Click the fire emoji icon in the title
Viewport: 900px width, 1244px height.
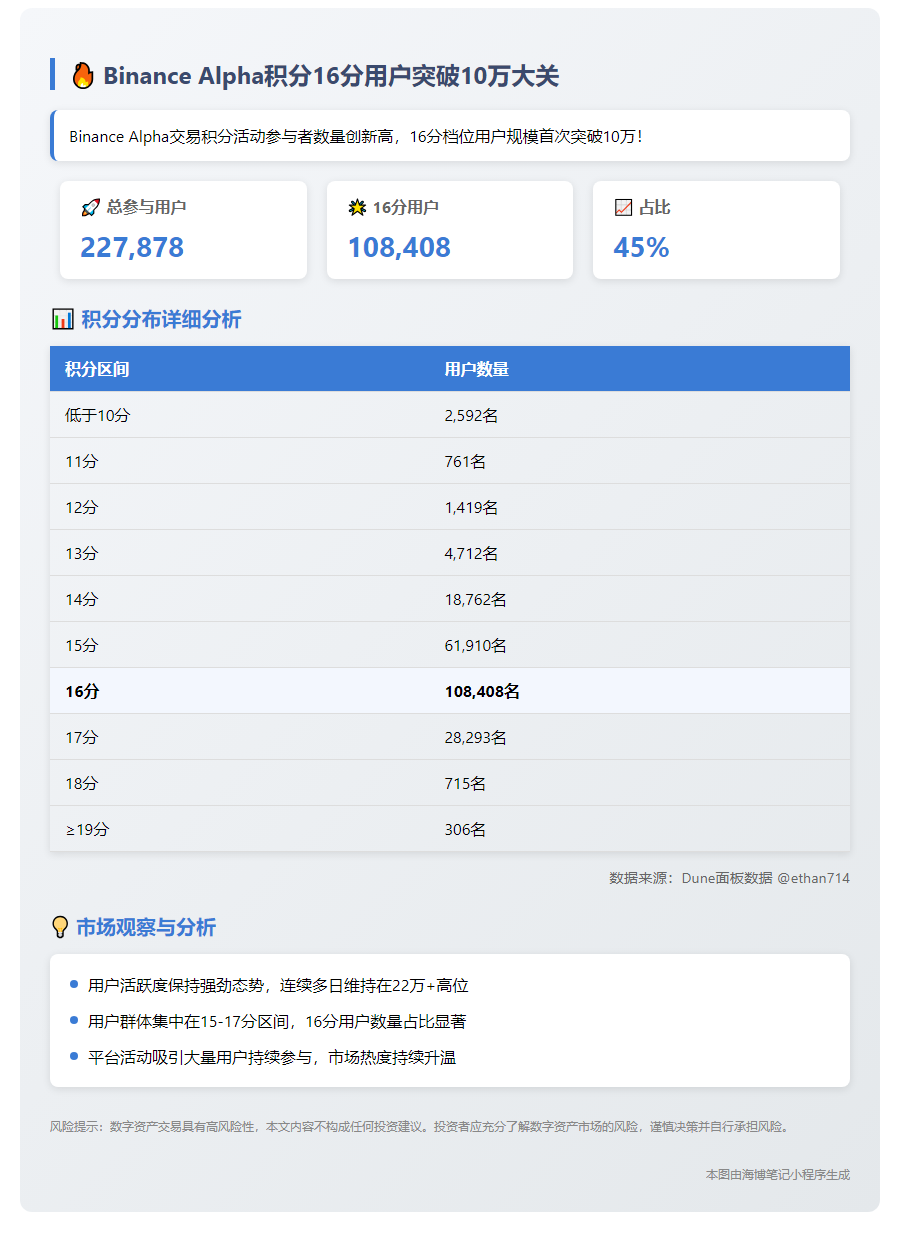(x=83, y=75)
